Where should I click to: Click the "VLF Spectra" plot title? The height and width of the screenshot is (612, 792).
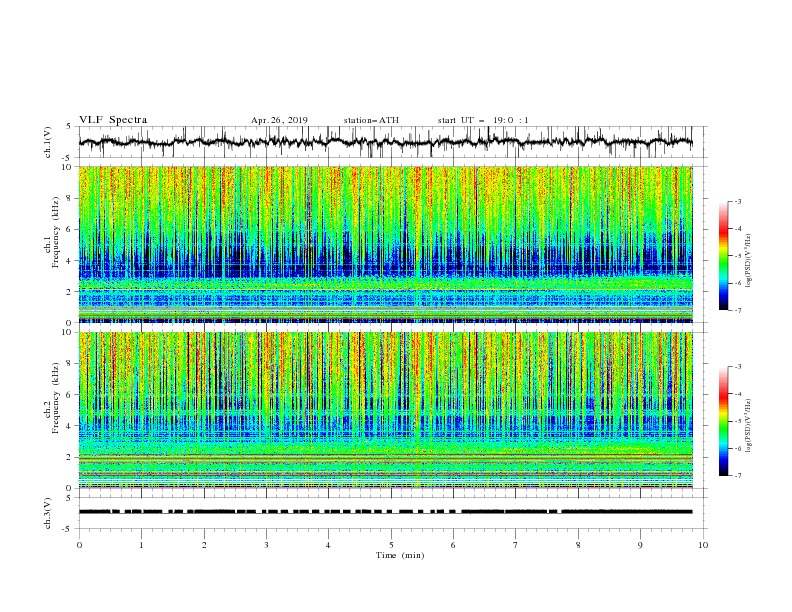pyautogui.click(x=113, y=120)
